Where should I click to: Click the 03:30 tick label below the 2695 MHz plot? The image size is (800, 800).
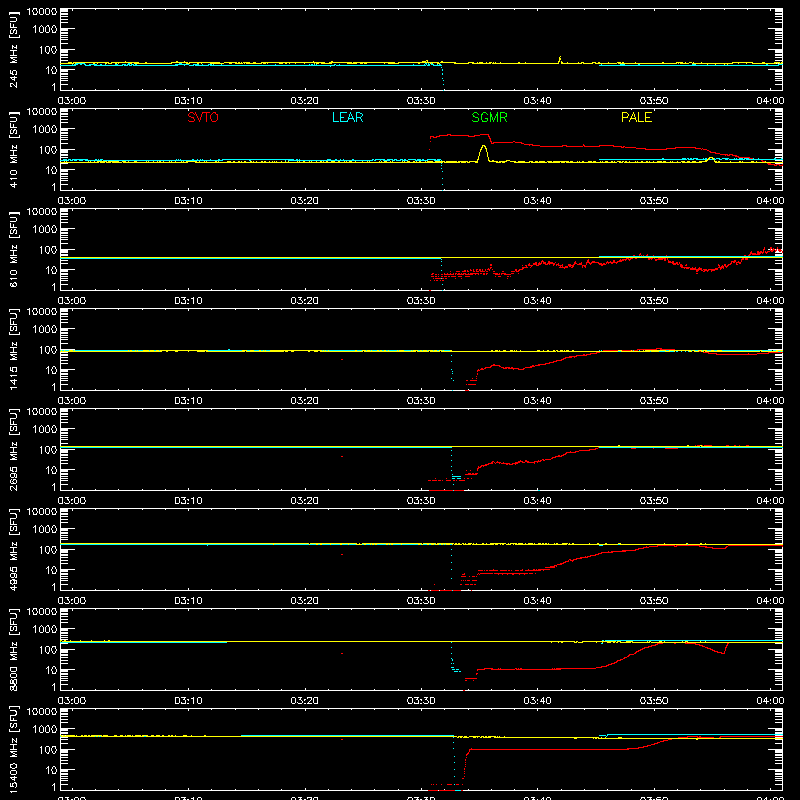tap(421, 501)
